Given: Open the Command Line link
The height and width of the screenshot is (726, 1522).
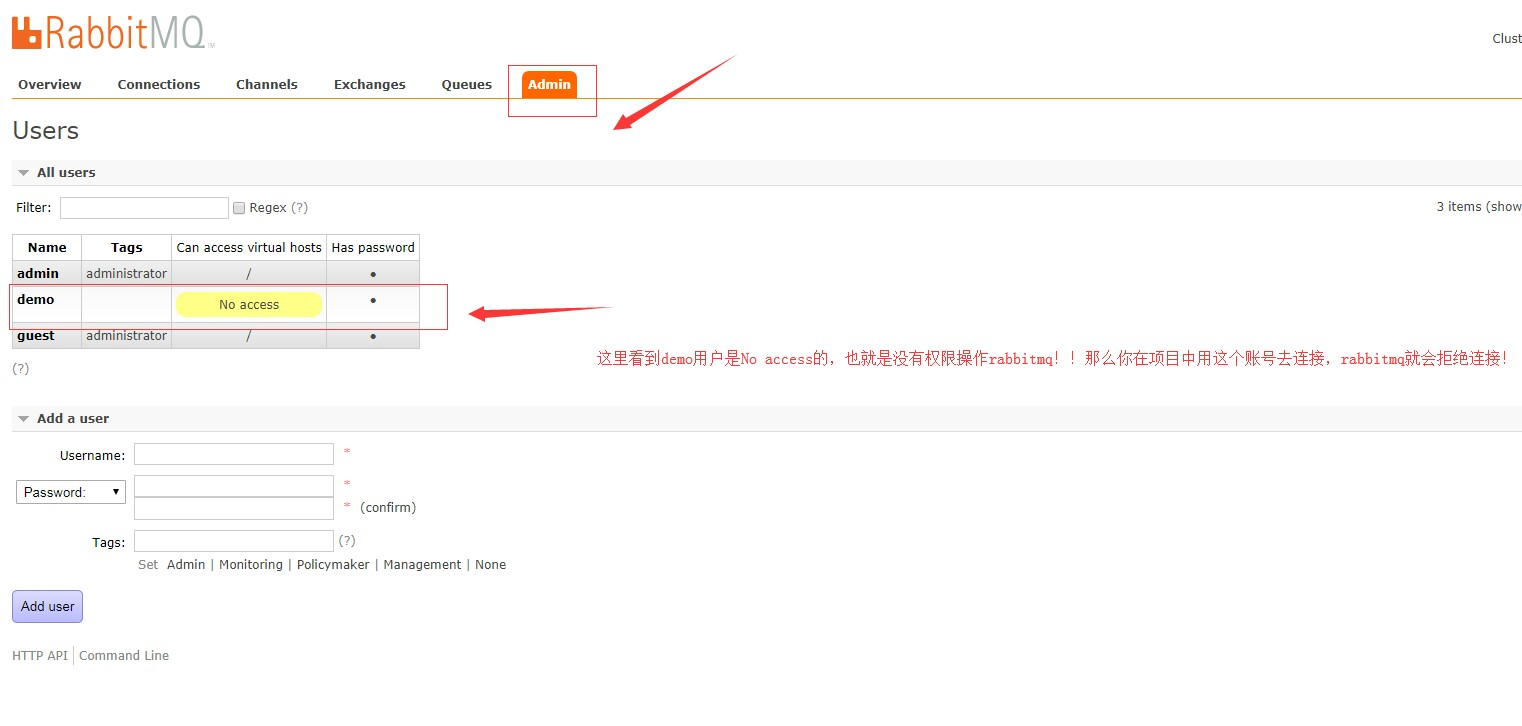Looking at the screenshot, I should (124, 656).
